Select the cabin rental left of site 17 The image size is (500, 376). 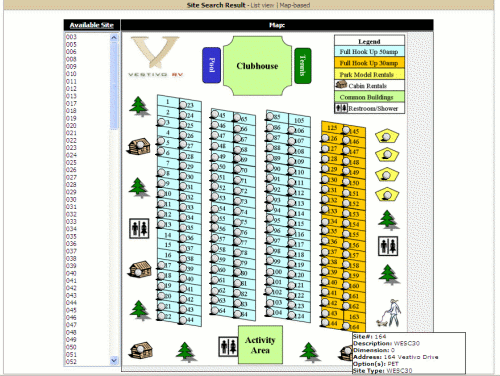(x=140, y=269)
